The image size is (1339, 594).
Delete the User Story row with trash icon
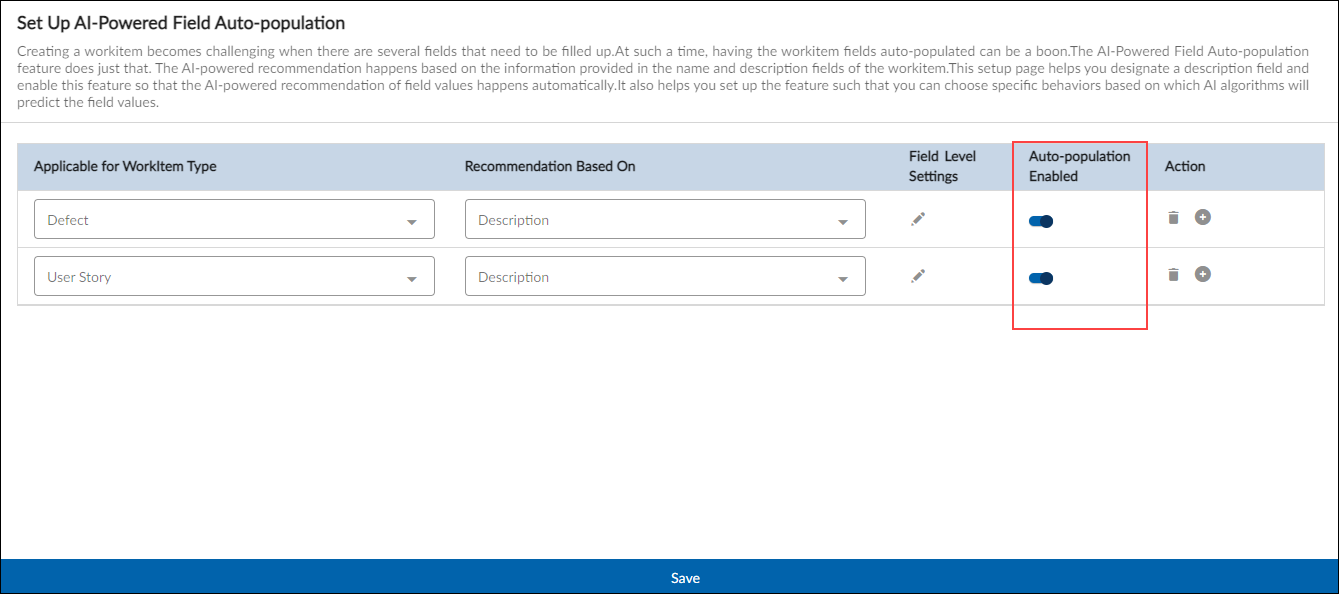click(x=1174, y=274)
